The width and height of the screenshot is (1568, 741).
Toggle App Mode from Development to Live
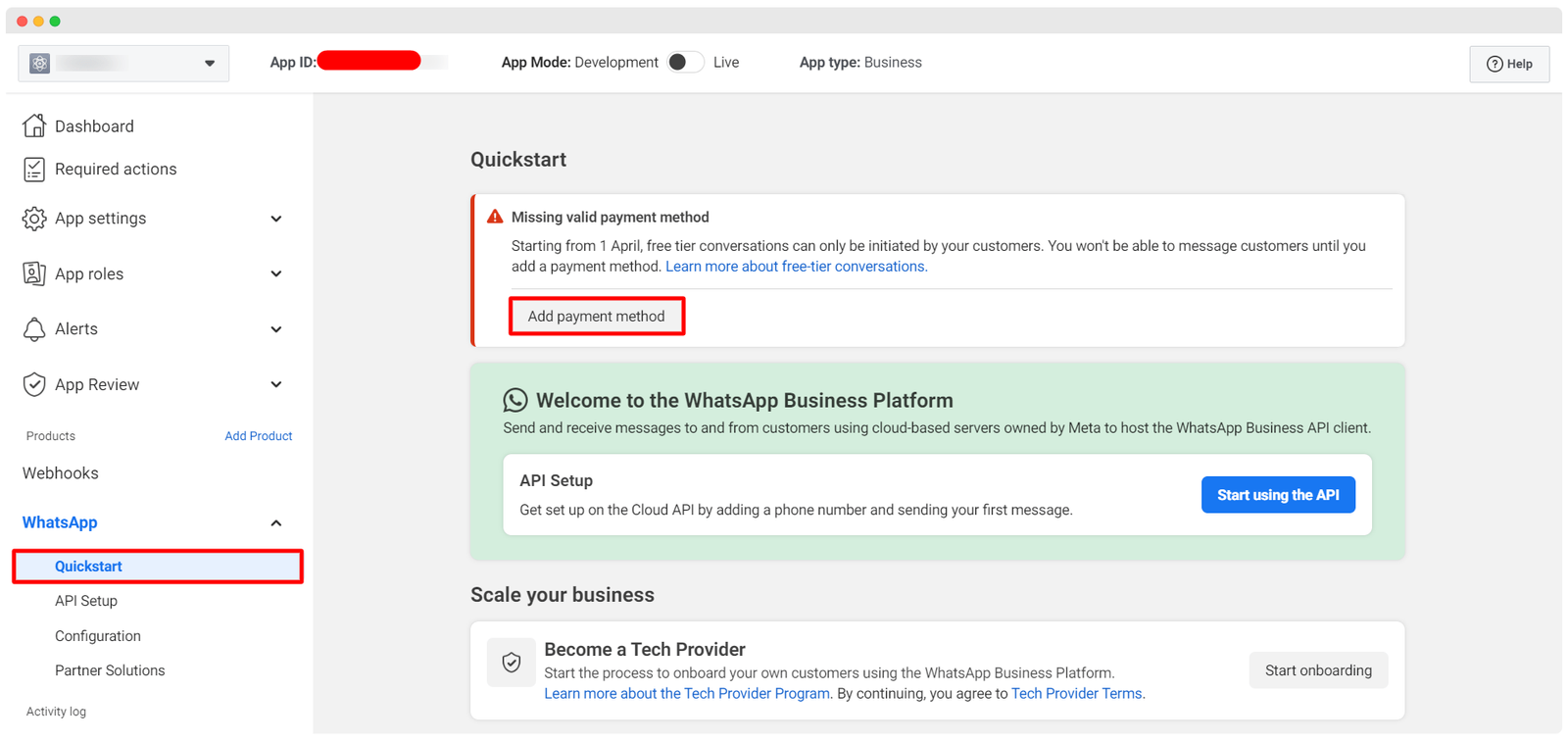tap(685, 63)
